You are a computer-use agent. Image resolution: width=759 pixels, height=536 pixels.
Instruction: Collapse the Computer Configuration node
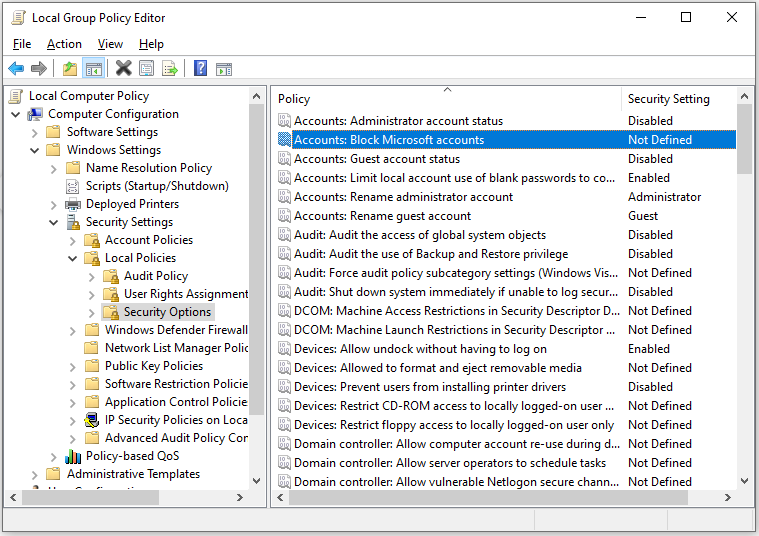(x=15, y=114)
